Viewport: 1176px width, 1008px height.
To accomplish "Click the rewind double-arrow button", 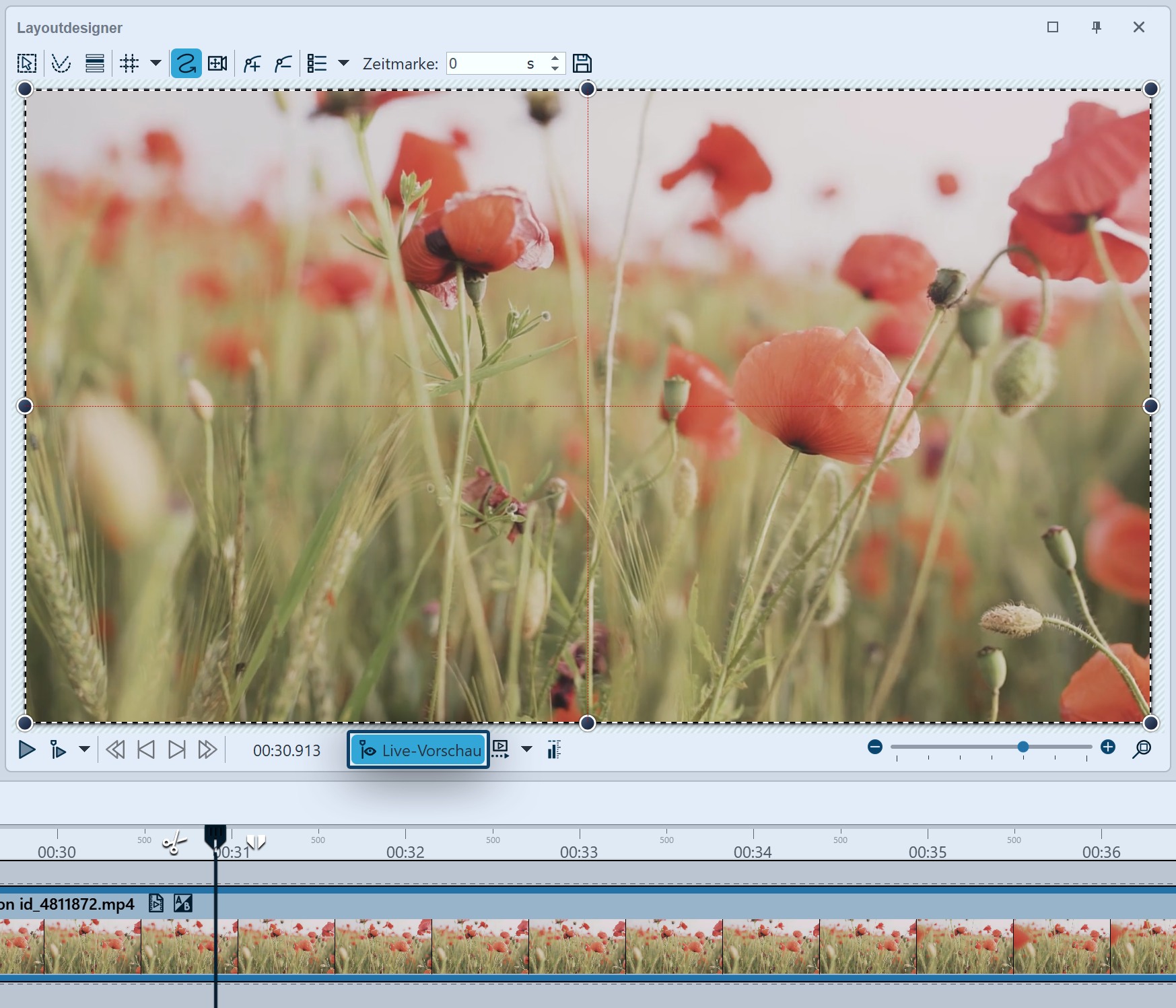I will 115,750.
